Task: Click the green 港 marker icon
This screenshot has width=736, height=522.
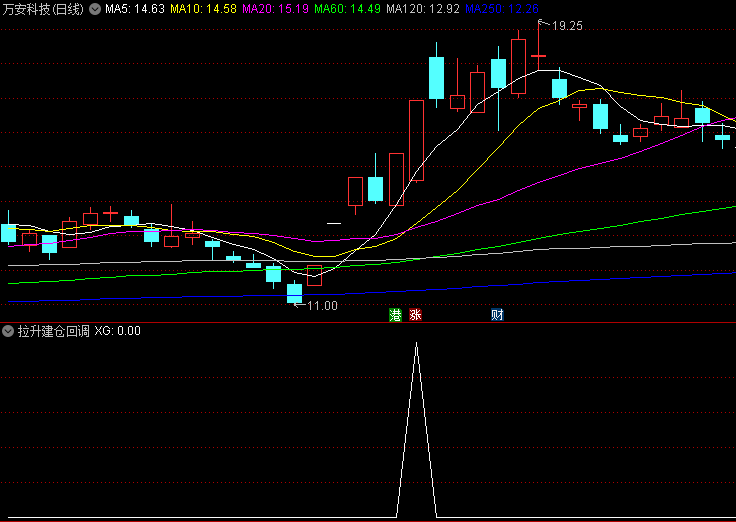Action: coord(396,315)
